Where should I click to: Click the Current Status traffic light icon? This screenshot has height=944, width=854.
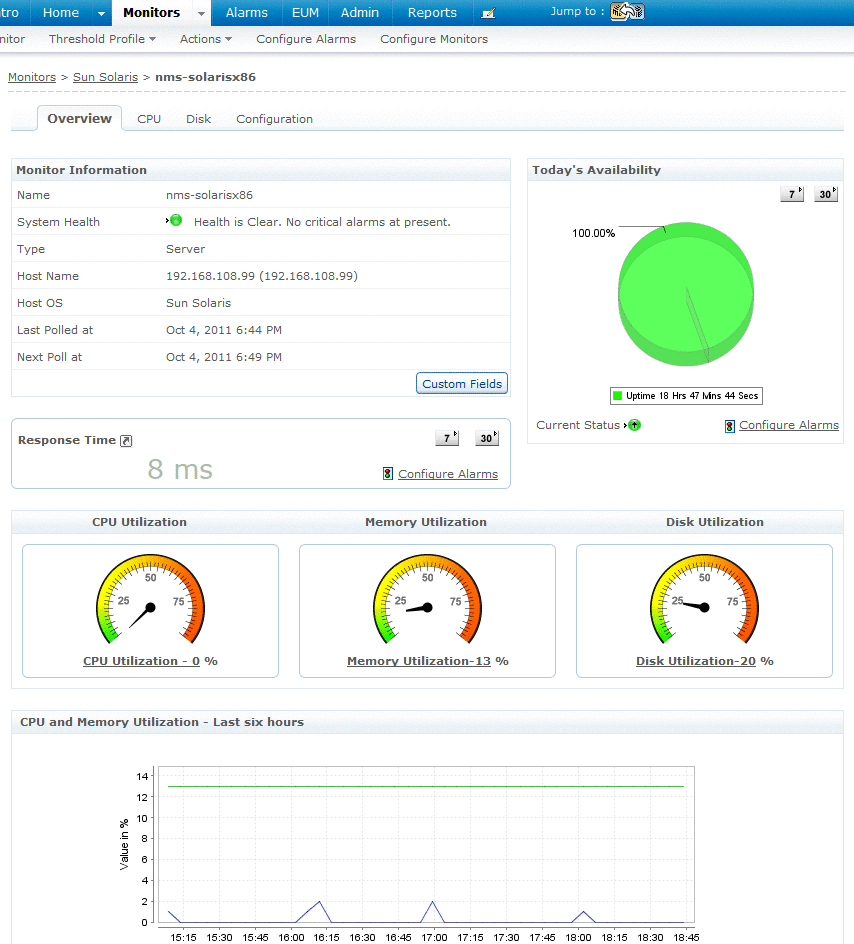click(633, 425)
